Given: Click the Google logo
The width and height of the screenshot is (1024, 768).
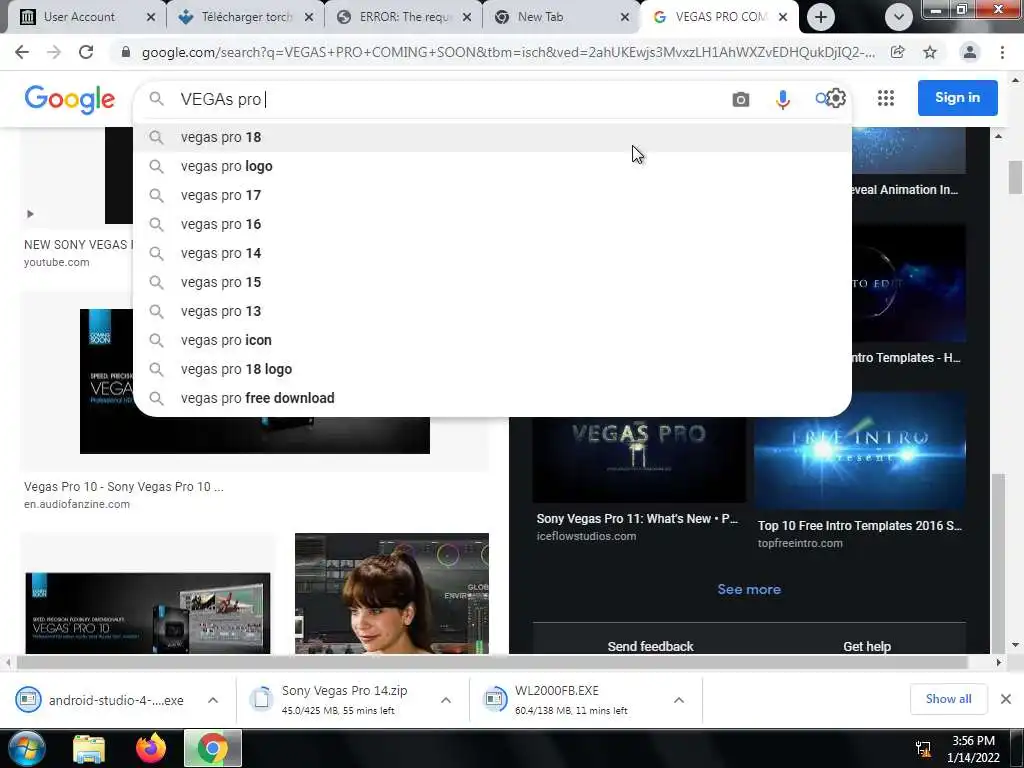Looking at the screenshot, I should point(70,99).
